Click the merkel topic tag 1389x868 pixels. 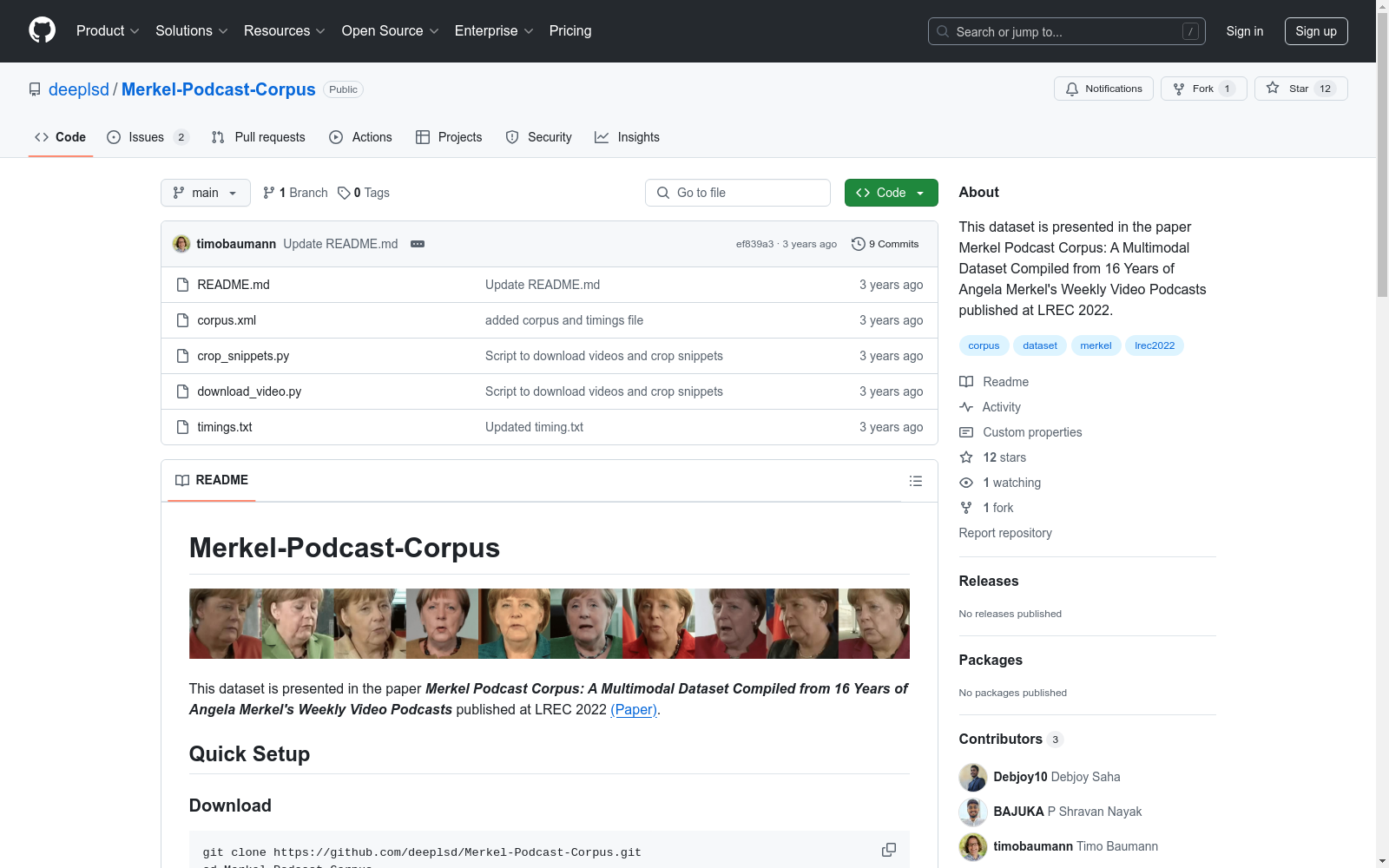pos(1096,345)
